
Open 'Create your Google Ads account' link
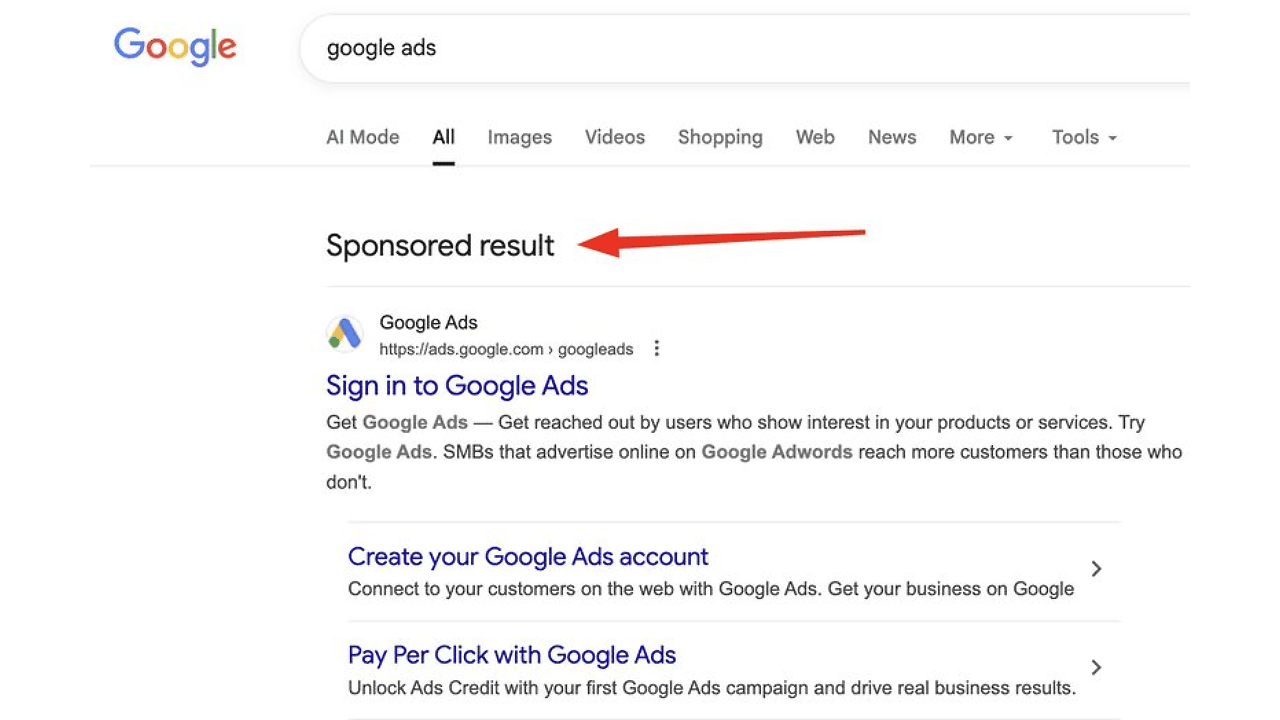528,556
